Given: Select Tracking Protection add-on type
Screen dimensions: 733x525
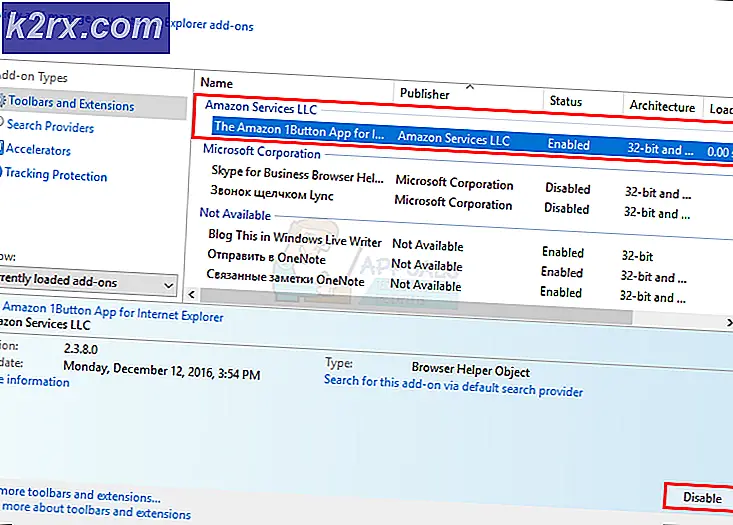Looking at the screenshot, I should 56,175.
